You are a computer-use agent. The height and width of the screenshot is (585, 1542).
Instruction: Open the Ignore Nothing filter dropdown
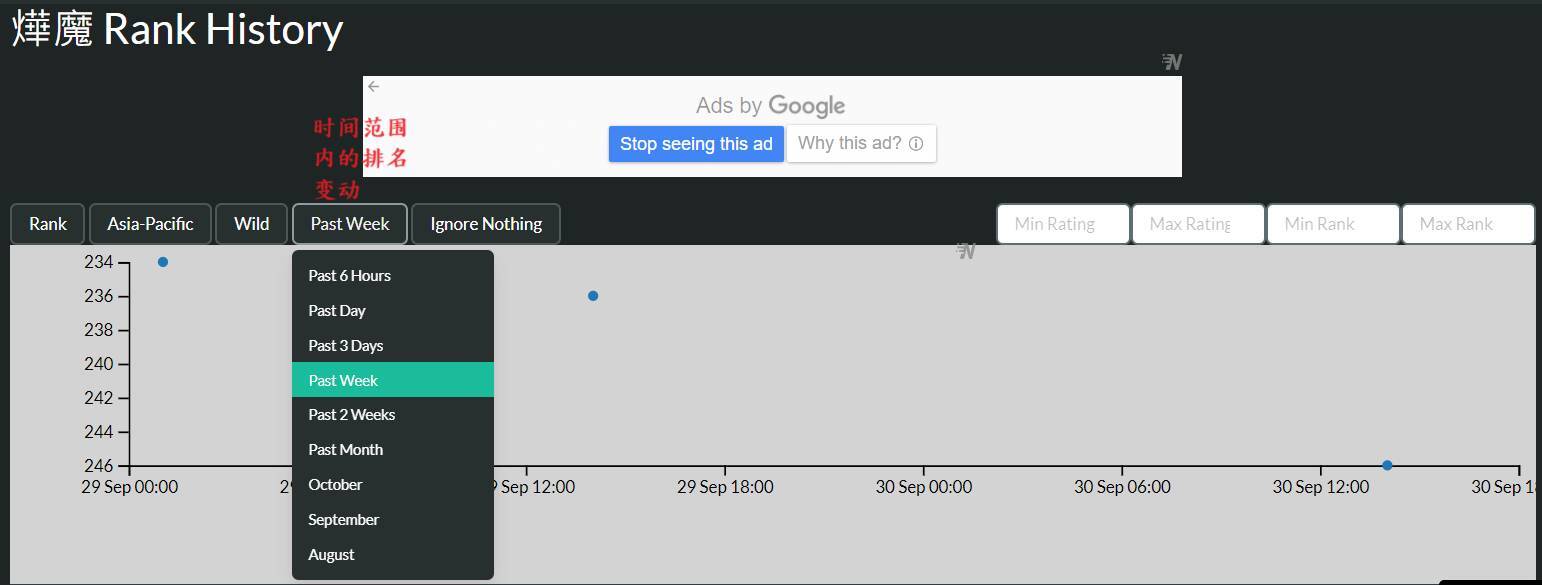tap(486, 224)
